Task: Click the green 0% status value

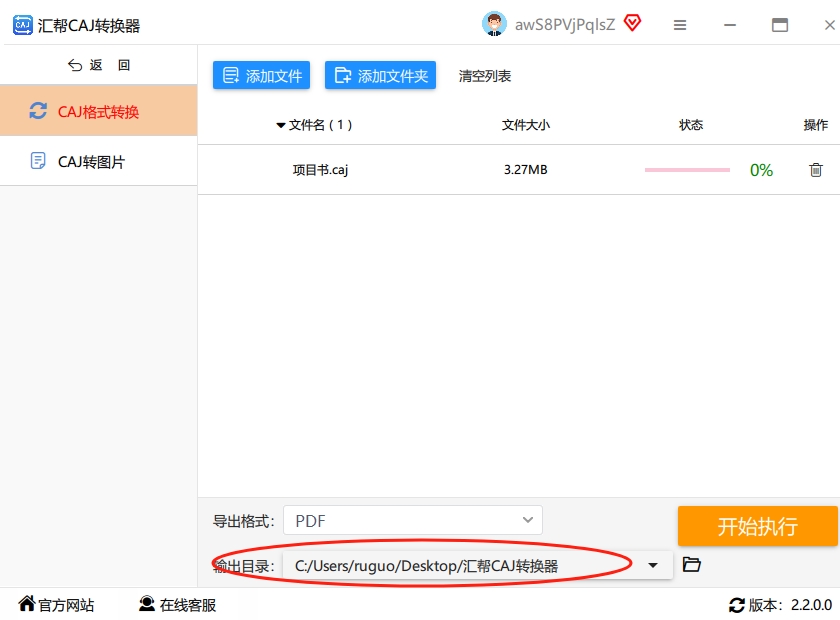Action: (761, 170)
